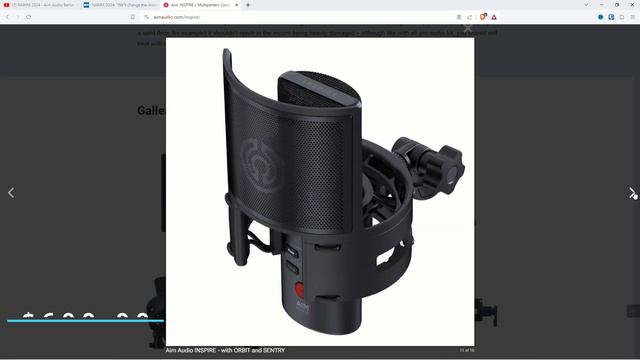Click dimmed gallery thumbnail right of lightbox
This screenshot has width=640, height=360.
point(486,312)
